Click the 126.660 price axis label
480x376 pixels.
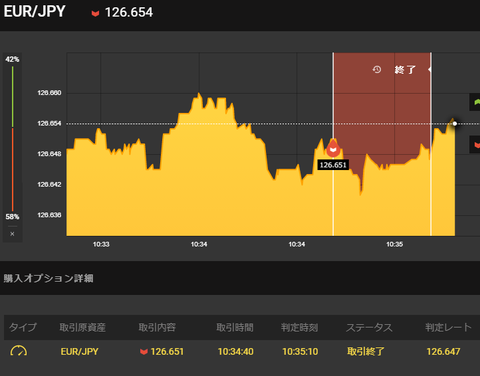(49, 93)
